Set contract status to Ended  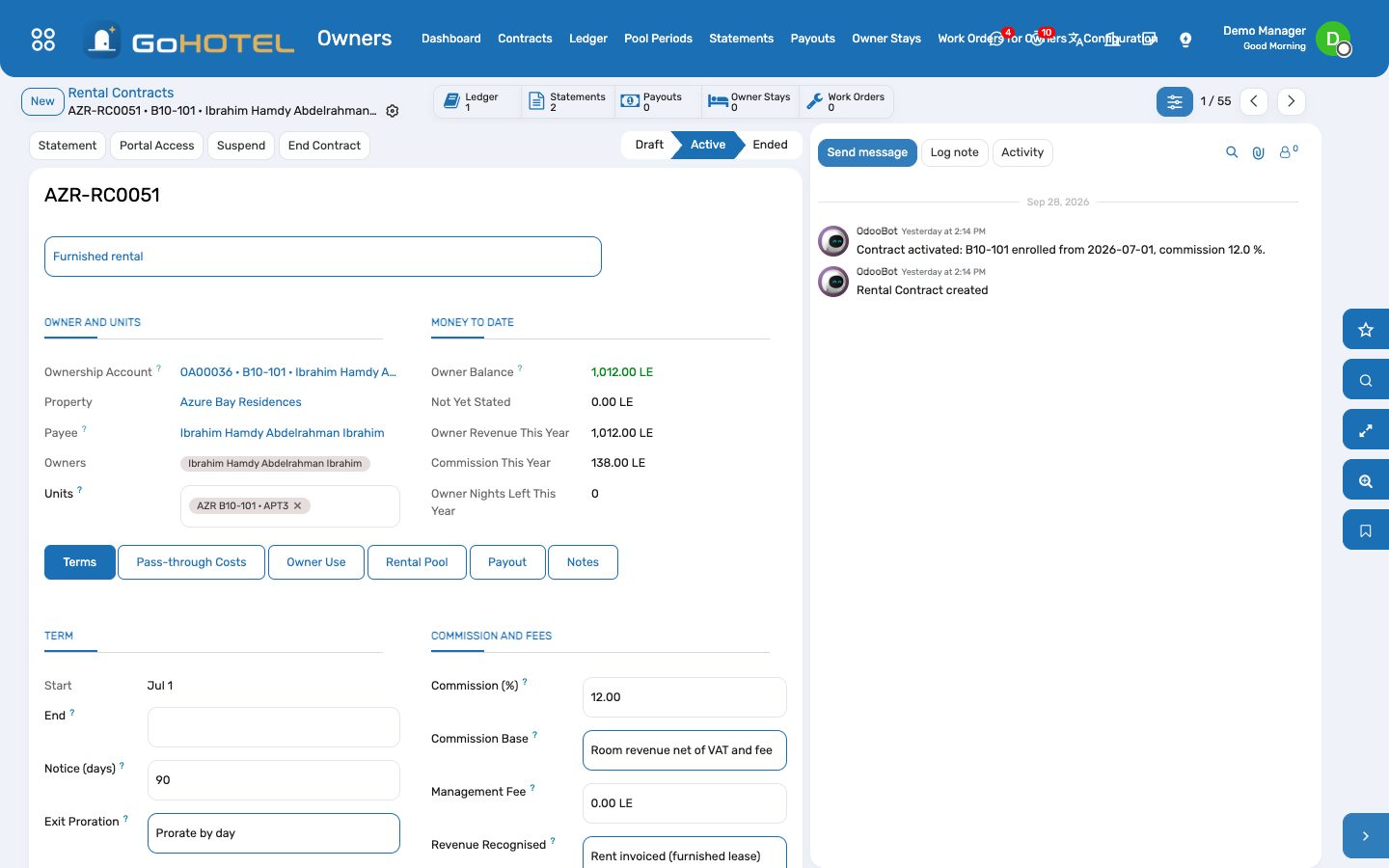pyautogui.click(x=770, y=145)
